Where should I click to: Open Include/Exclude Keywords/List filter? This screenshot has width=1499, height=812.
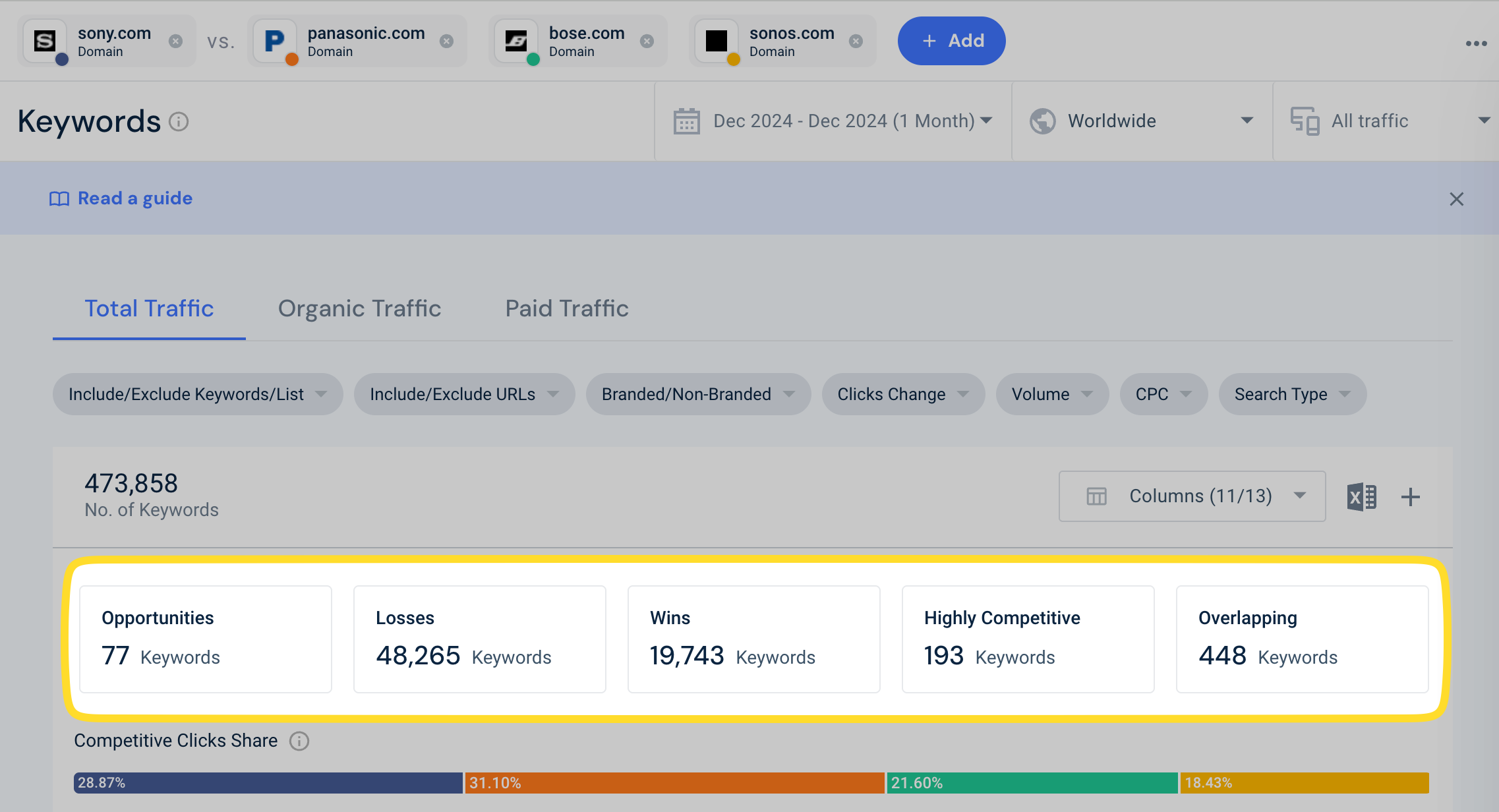pyautogui.click(x=198, y=394)
